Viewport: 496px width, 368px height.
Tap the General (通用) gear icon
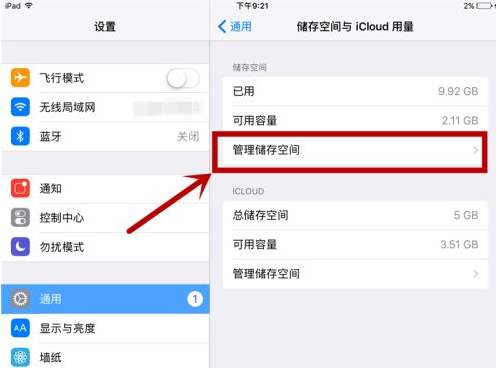[x=20, y=299]
